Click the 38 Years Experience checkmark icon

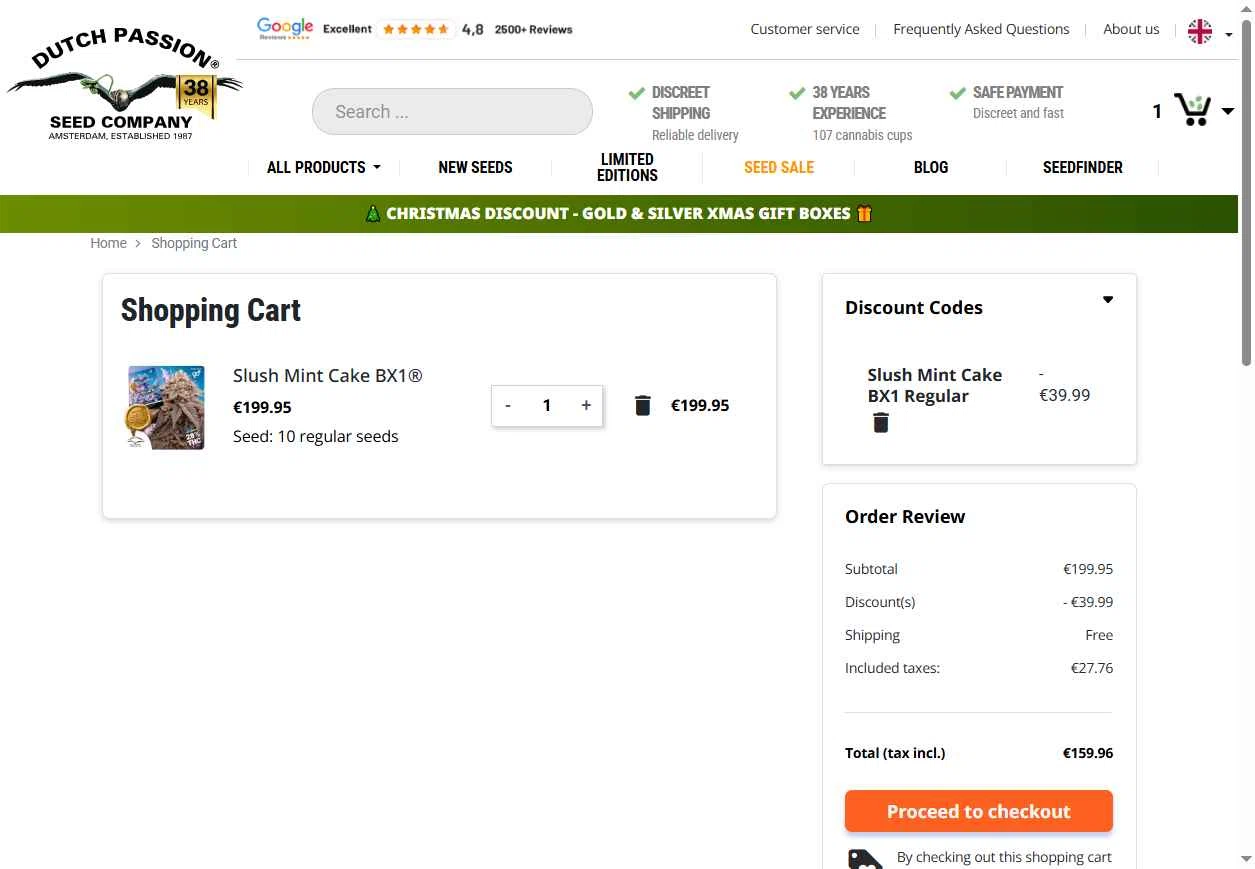(x=797, y=93)
